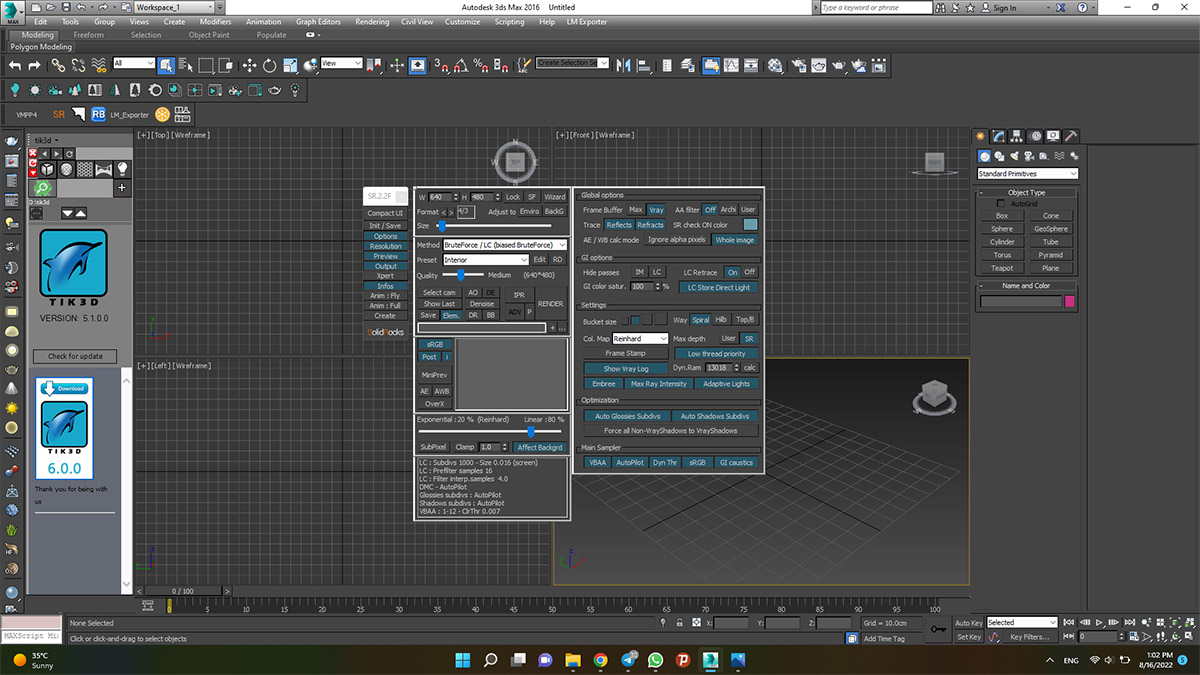This screenshot has height=675, width=1200.
Task: Choose the Select and Move tool
Action: [x=250, y=65]
